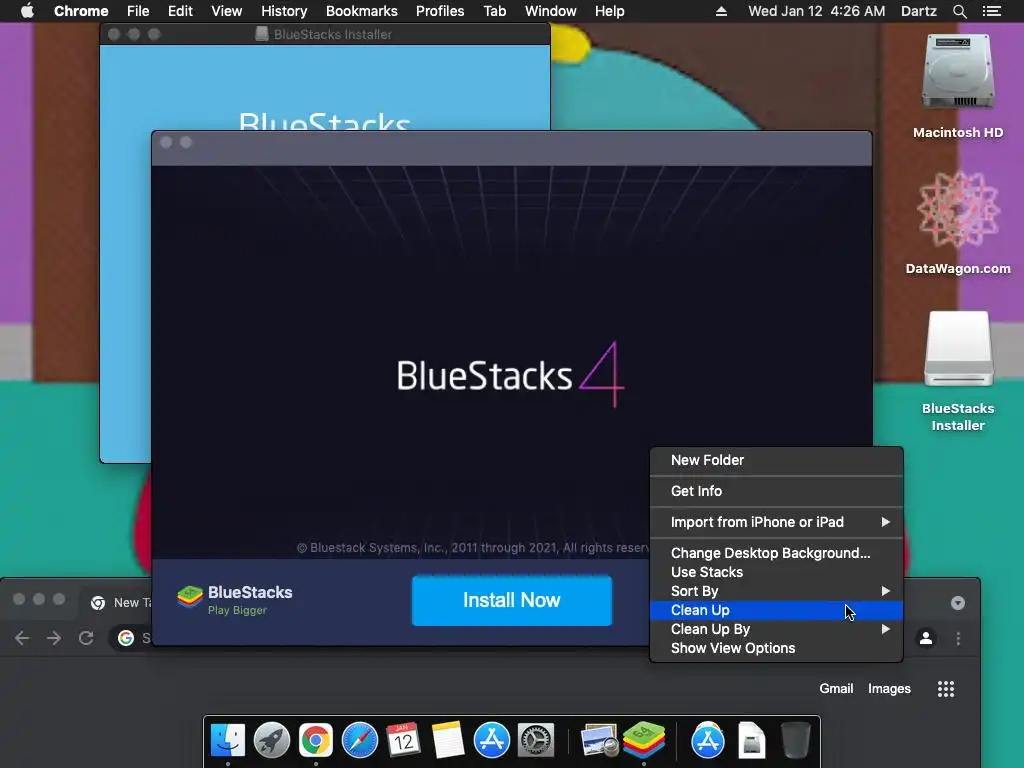Image resolution: width=1024 pixels, height=768 pixels.
Task: Open Preview app icon in dock
Action: click(599, 741)
